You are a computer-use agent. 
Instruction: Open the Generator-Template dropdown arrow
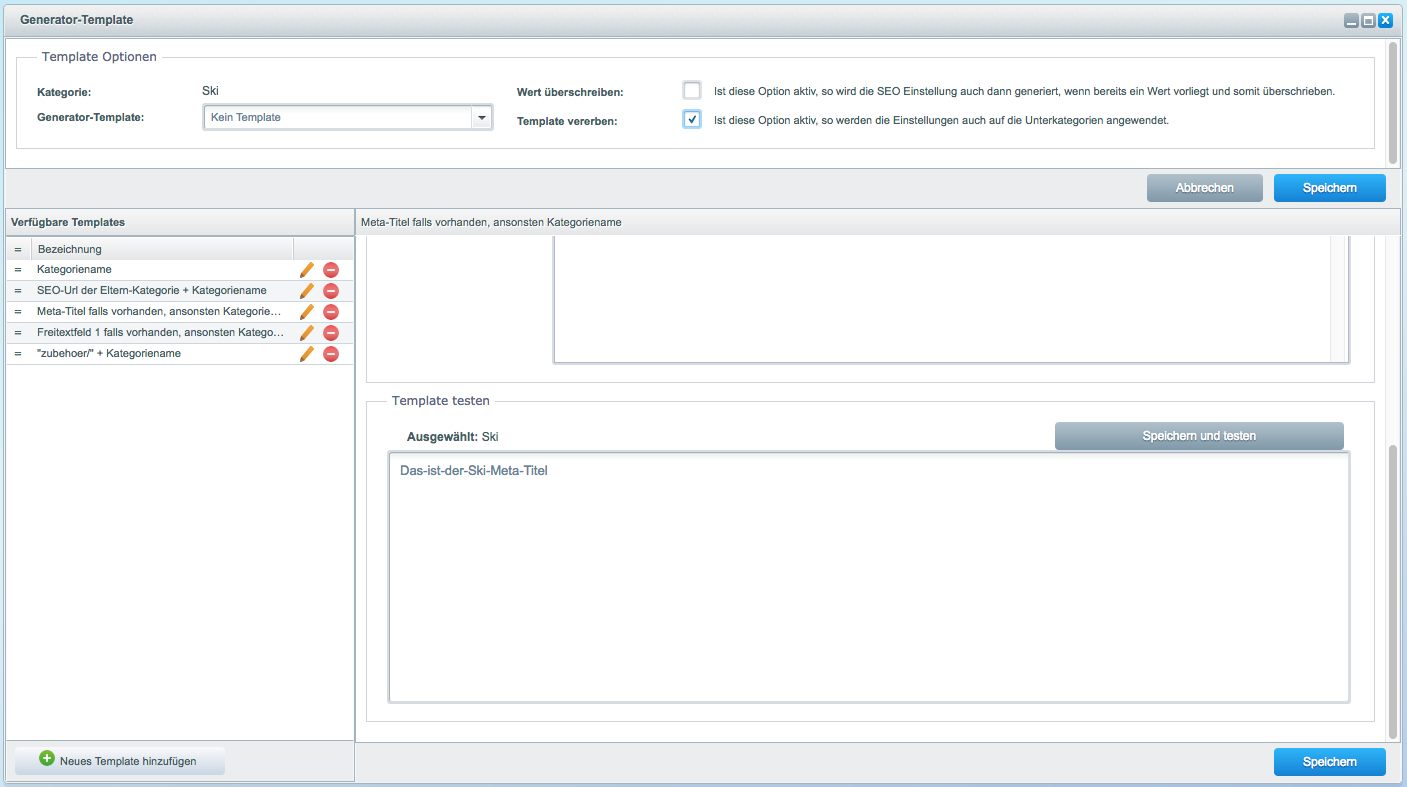(482, 118)
